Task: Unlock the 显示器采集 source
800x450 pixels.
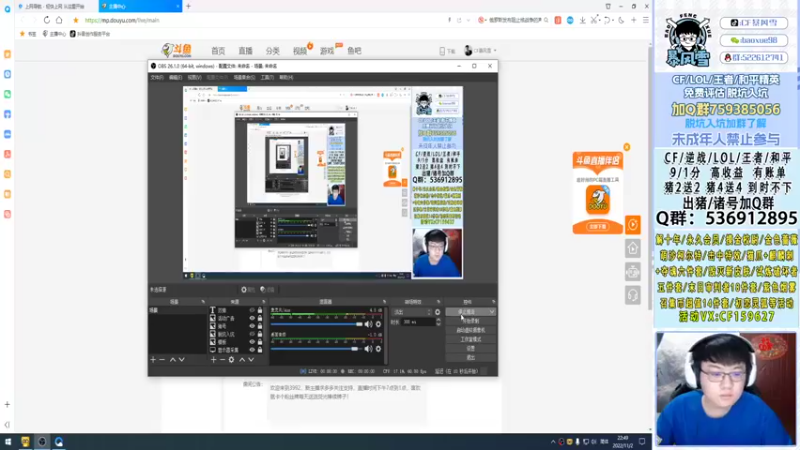Action: point(260,350)
